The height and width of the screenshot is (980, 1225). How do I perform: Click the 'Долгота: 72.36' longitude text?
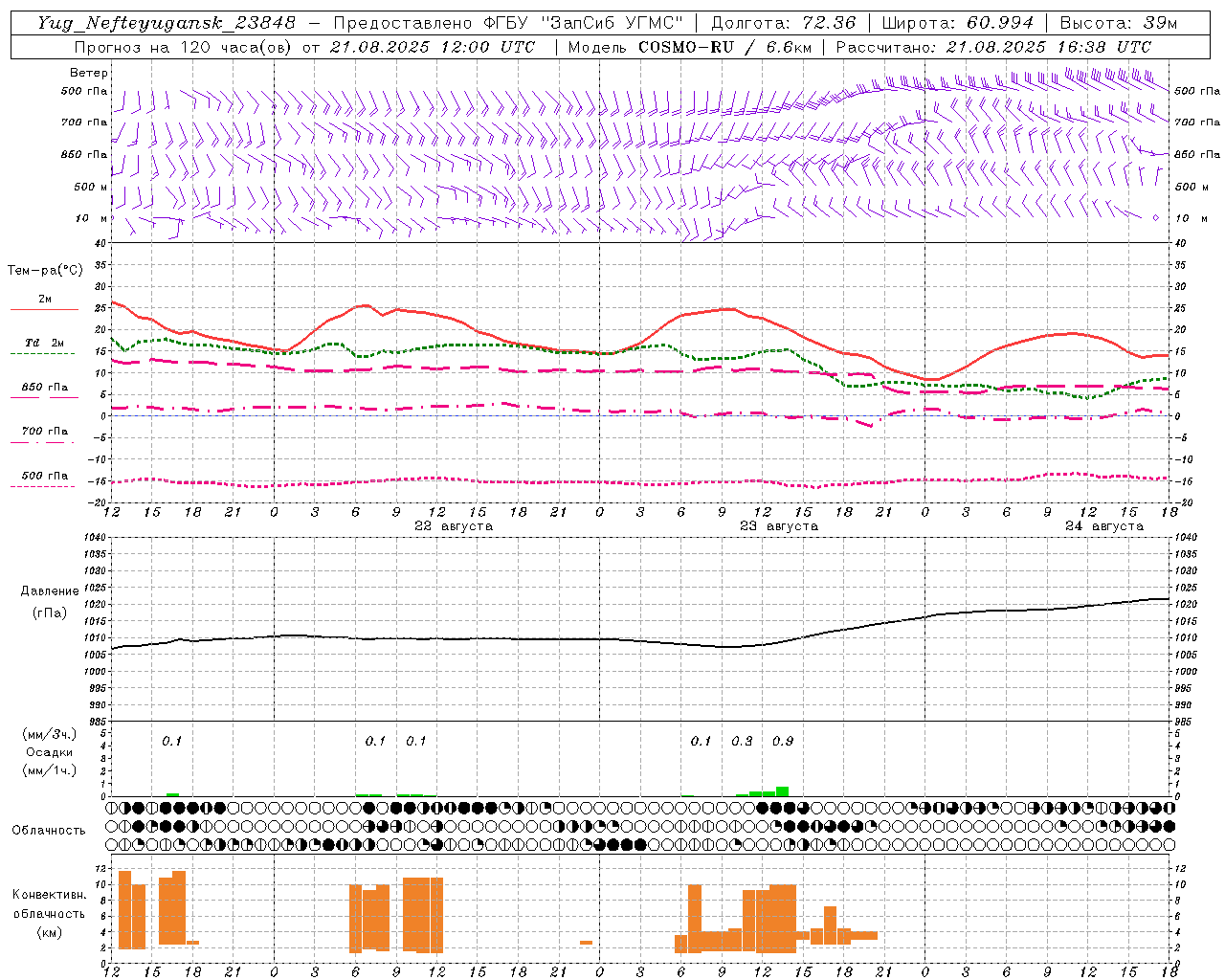(784, 23)
